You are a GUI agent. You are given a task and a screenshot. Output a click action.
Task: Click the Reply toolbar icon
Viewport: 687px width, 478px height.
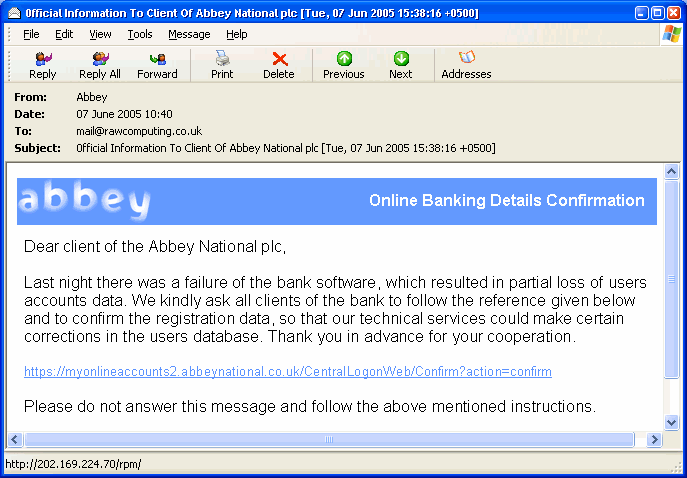click(43, 65)
